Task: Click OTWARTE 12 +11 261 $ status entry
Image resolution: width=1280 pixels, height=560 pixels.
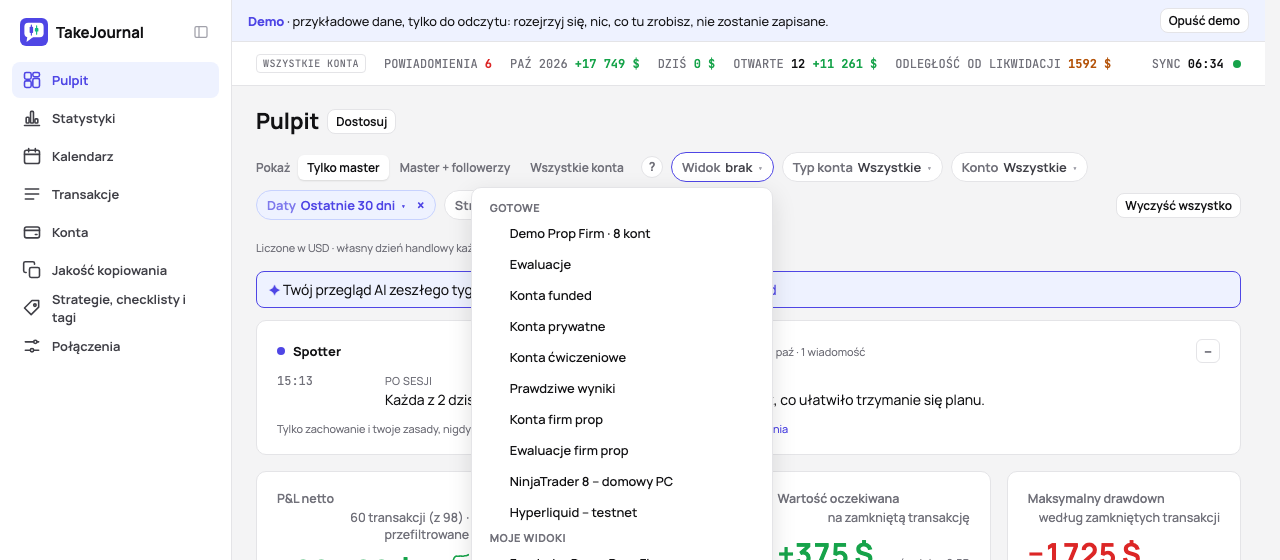Action: (805, 63)
